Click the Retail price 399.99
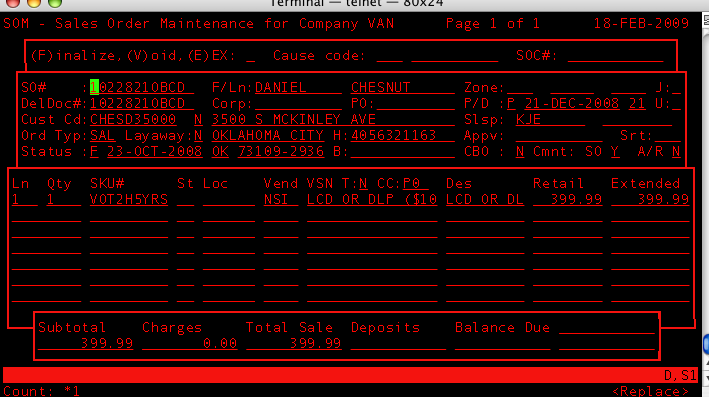This screenshot has height=397, width=709. coord(567,199)
